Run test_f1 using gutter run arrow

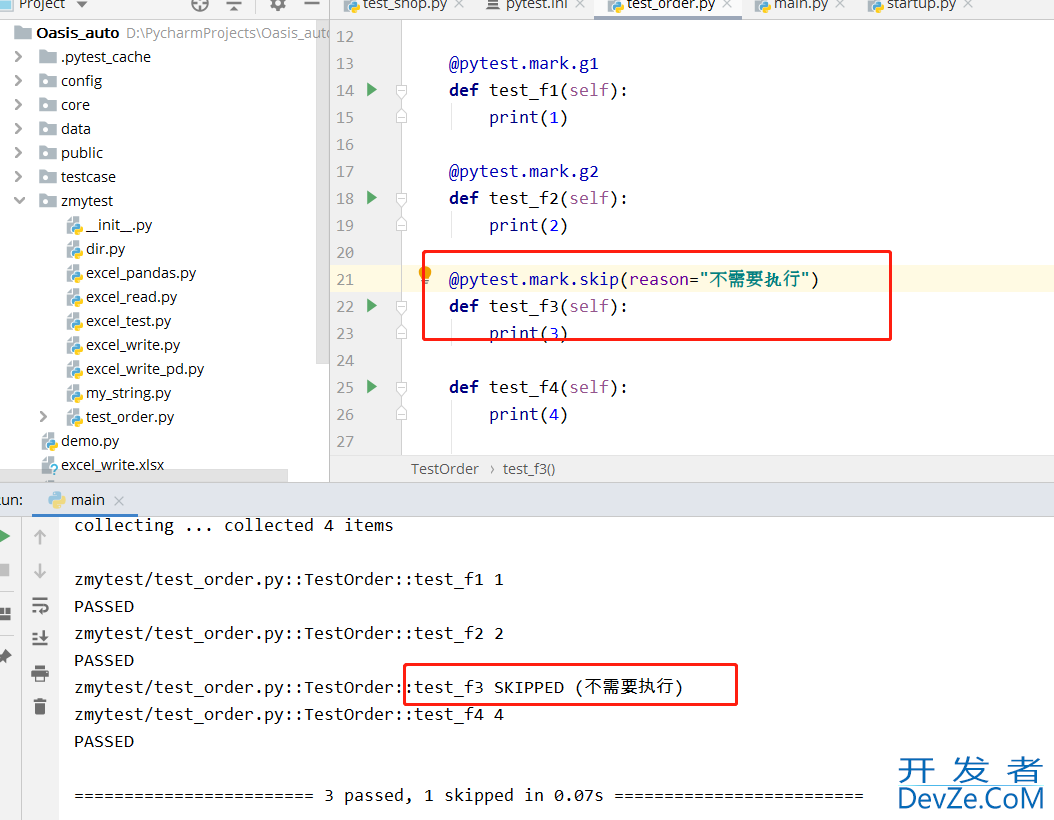[372, 89]
